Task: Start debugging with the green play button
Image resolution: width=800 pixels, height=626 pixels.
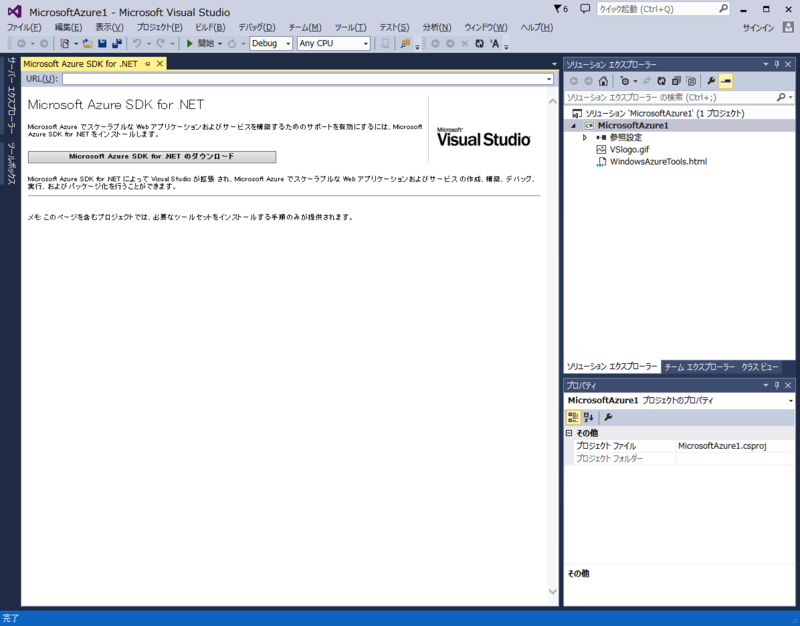Action: point(189,43)
